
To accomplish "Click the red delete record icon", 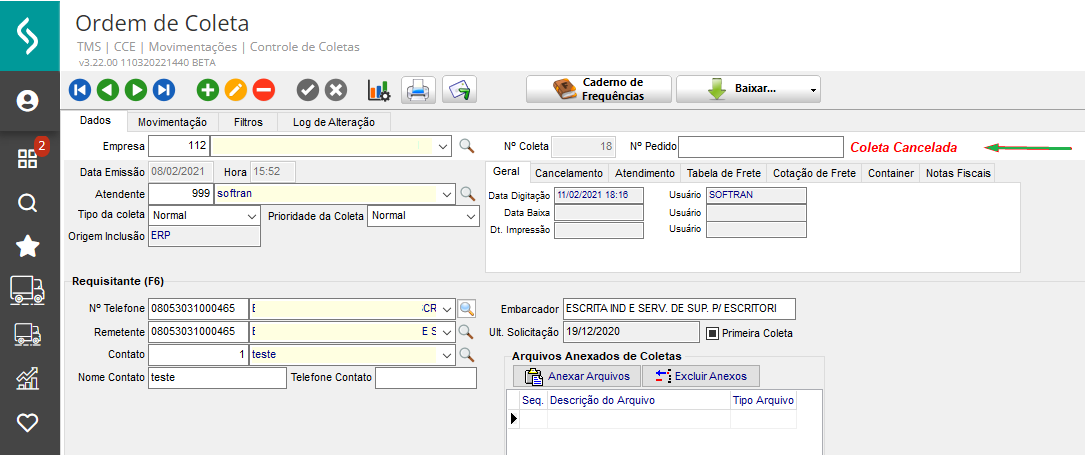I will tap(264, 90).
